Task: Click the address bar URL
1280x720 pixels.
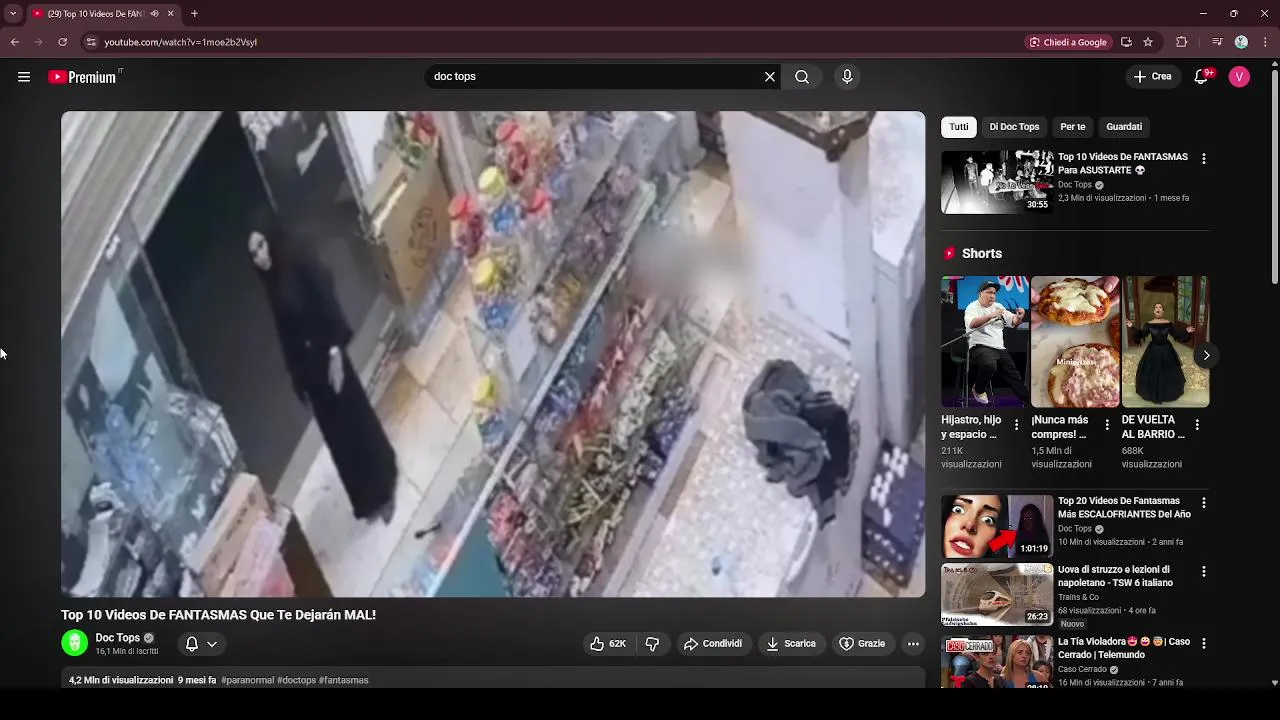Action: click(180, 42)
